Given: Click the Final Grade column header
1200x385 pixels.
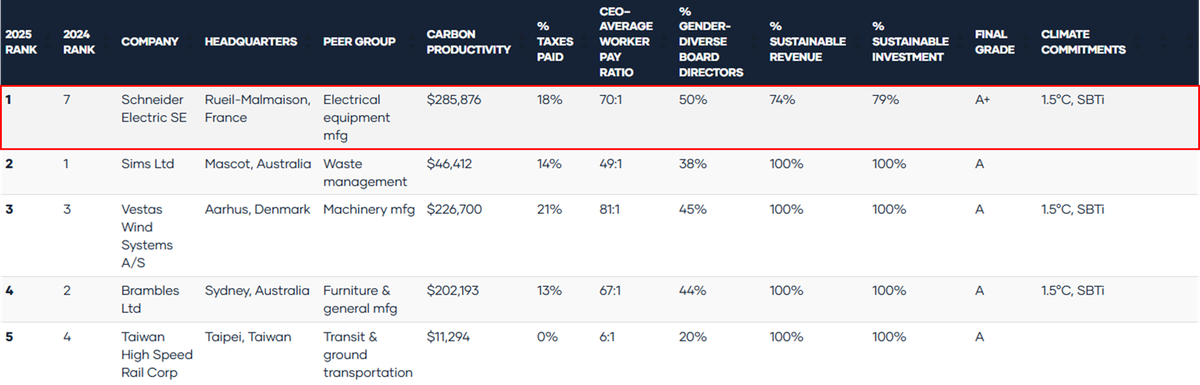Looking at the screenshot, I should [995, 41].
